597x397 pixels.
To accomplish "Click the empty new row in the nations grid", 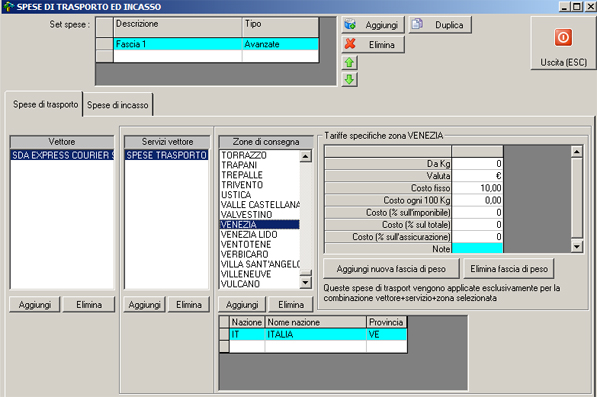I will click(318, 346).
